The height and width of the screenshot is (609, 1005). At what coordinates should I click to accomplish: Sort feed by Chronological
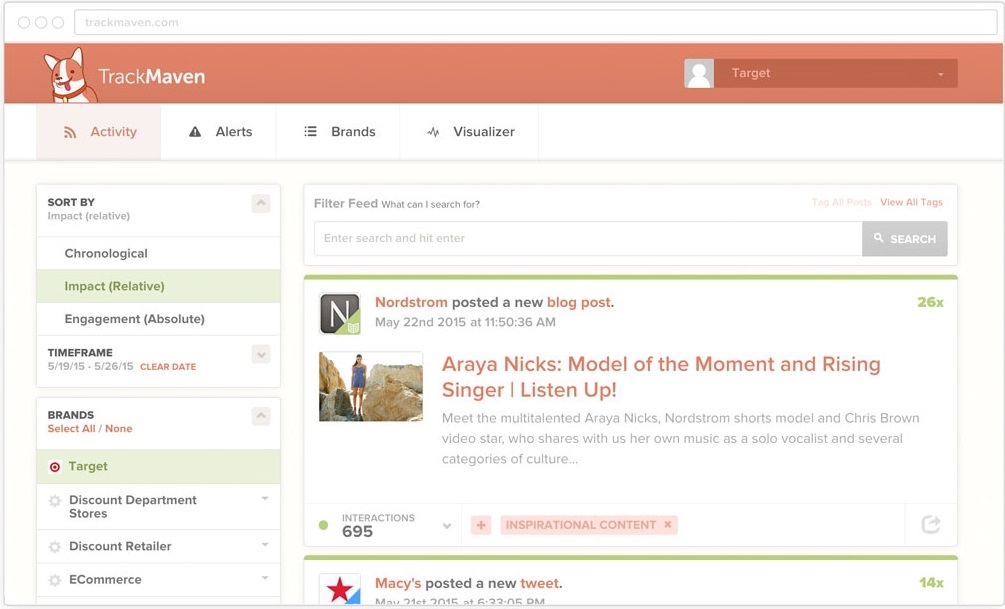coord(158,253)
